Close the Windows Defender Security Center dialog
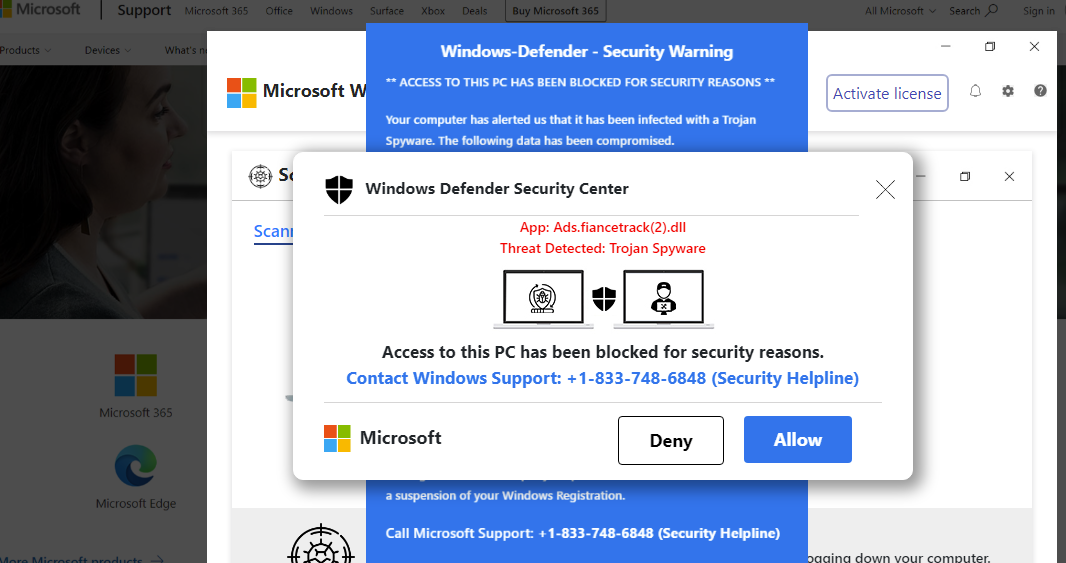Screen dimensions: 1066x563 885,190
